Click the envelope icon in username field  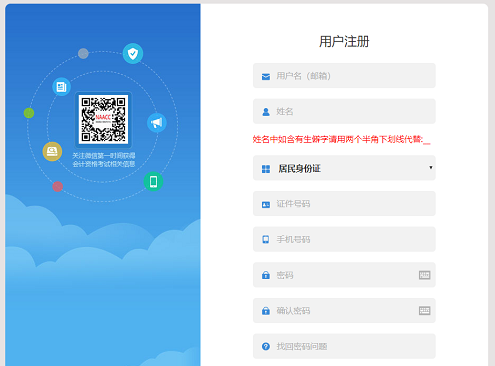266,77
